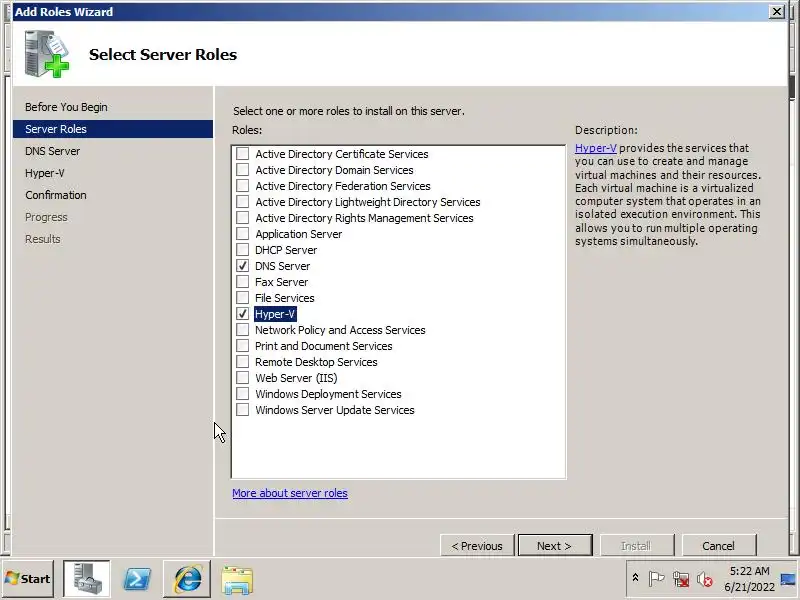Check Active Directory Lightweight Directory Services
Viewport: 800px width, 600px height.
pyautogui.click(x=242, y=202)
